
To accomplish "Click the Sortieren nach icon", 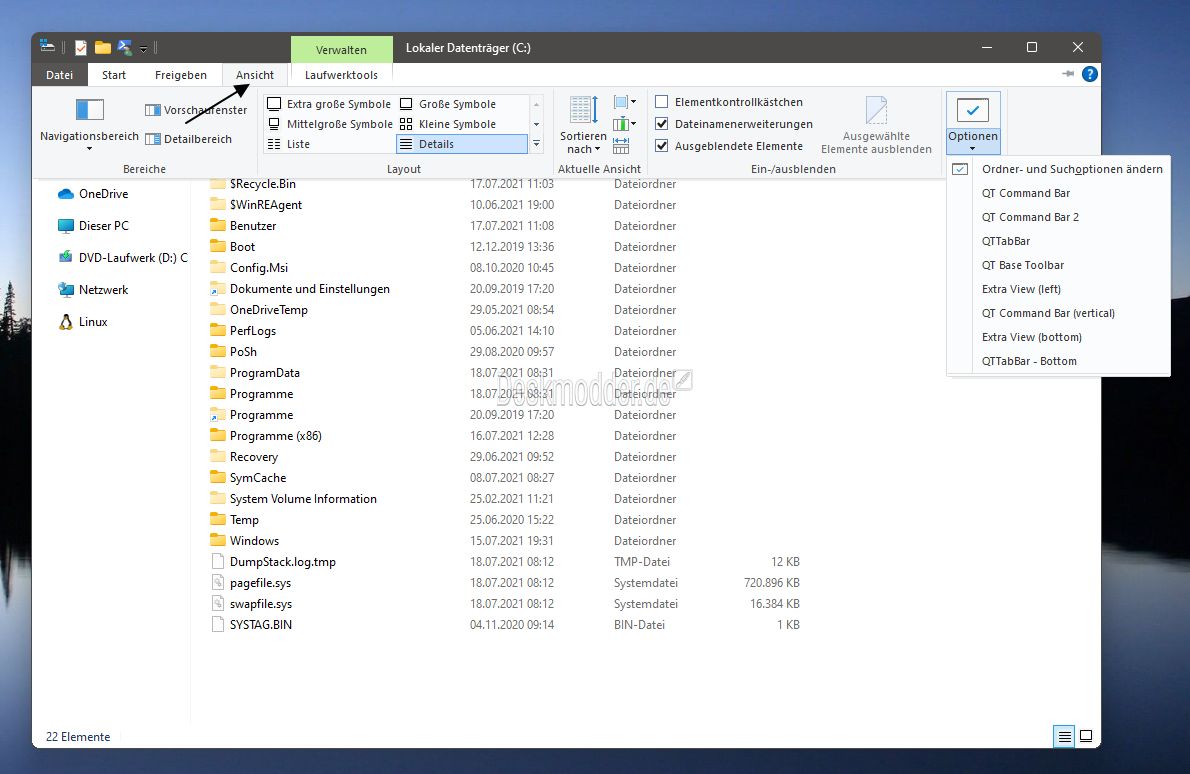I will [x=584, y=110].
